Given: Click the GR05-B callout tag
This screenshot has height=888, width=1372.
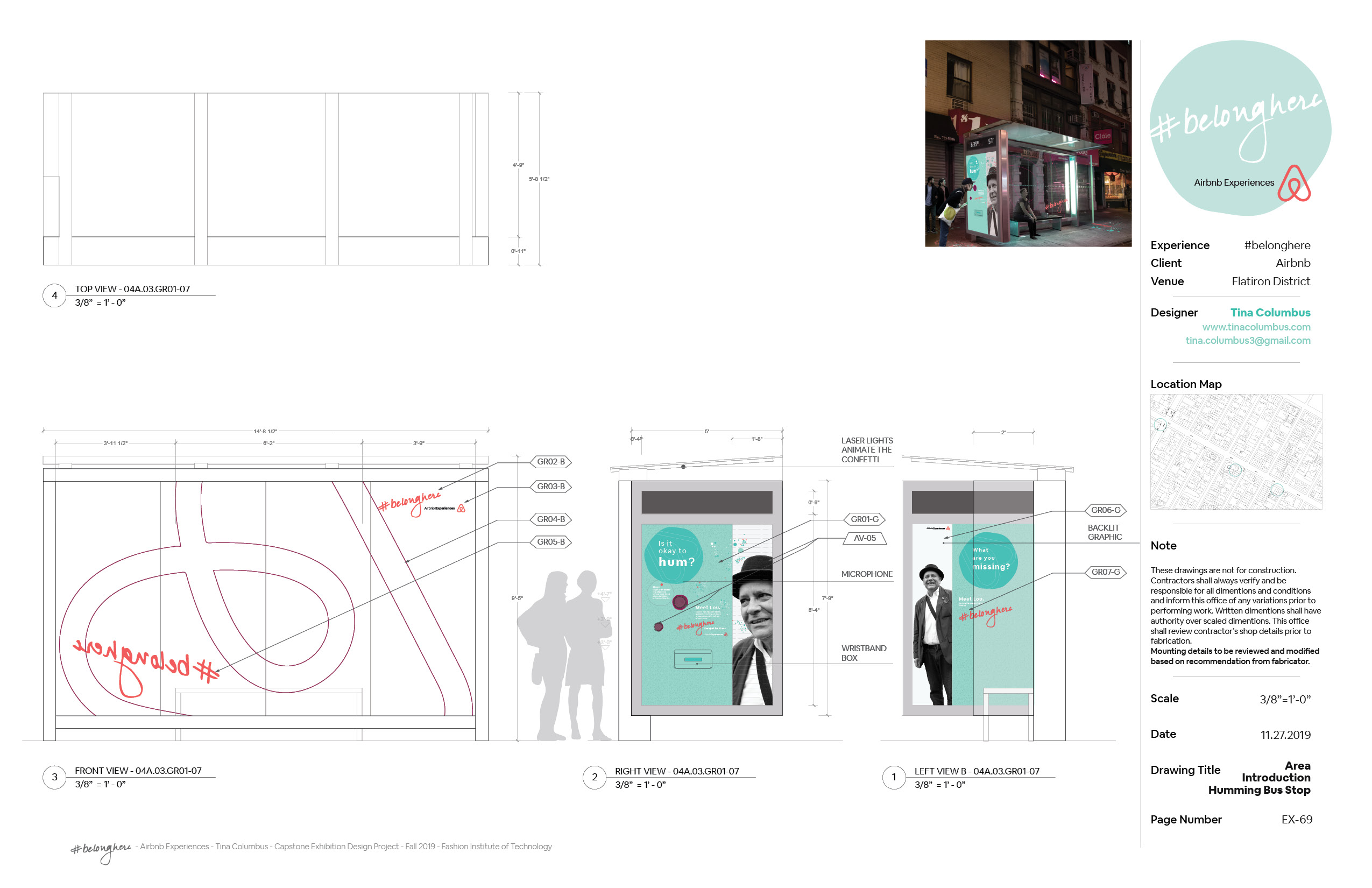Looking at the screenshot, I should (550, 542).
